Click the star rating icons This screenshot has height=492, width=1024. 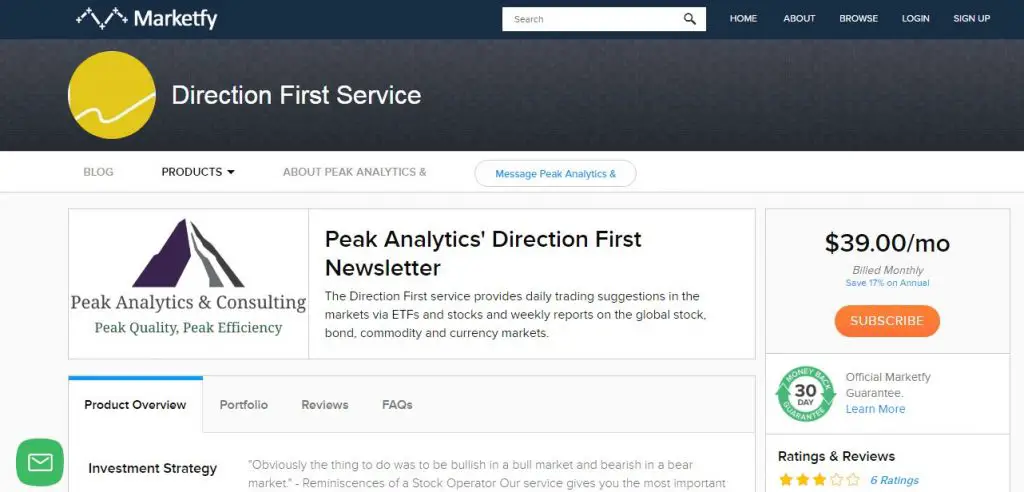point(818,480)
